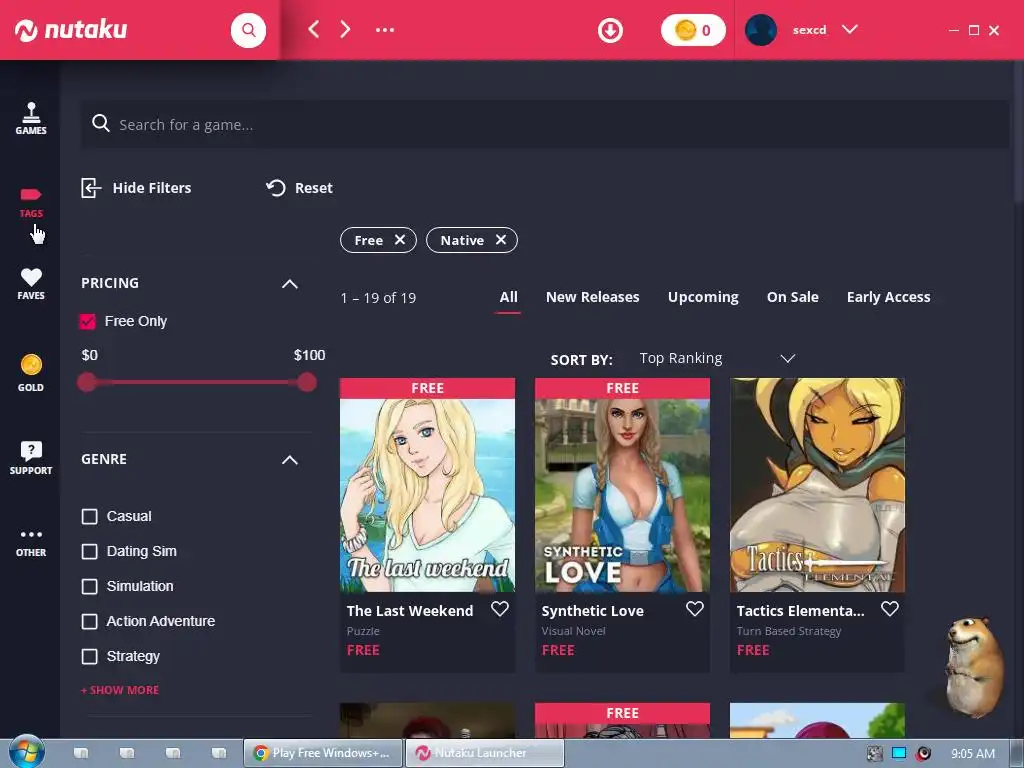
Task: Open the Other menu in sidebar
Action: [x=31, y=543]
